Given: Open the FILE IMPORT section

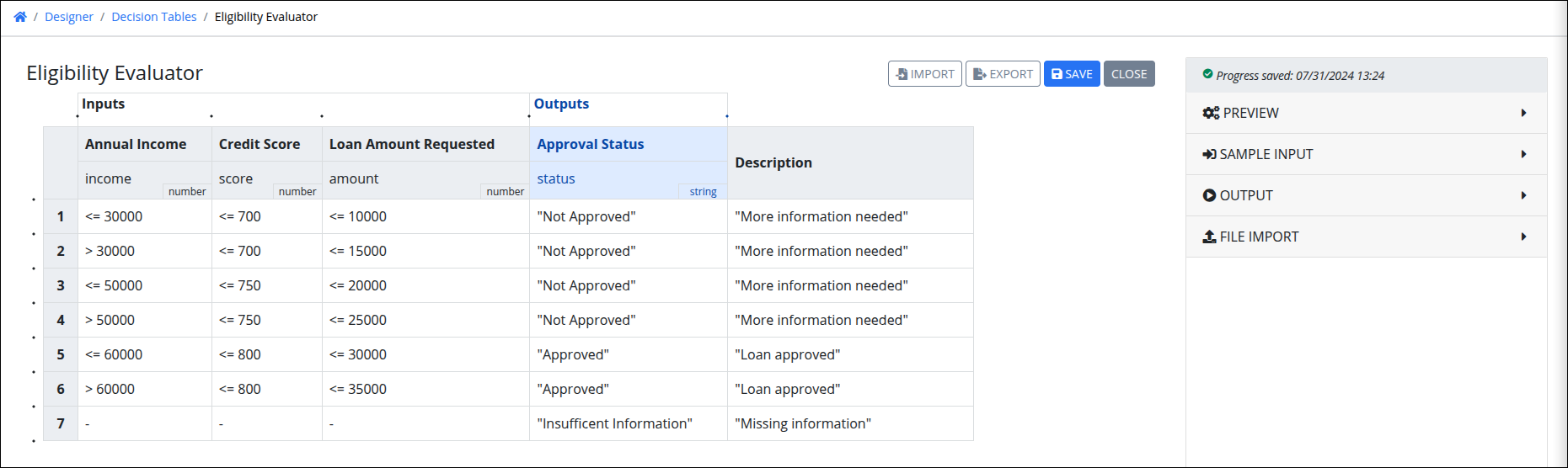Looking at the screenshot, I should click(1366, 237).
